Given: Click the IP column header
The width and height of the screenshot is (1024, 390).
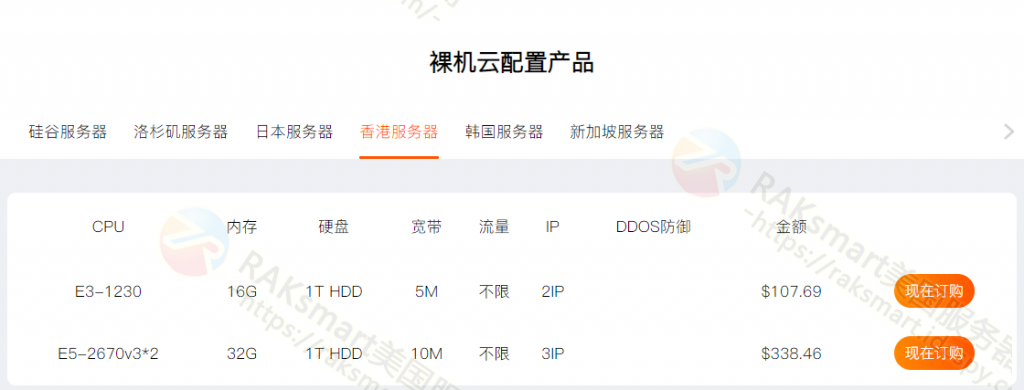Looking at the screenshot, I should click(552, 227).
